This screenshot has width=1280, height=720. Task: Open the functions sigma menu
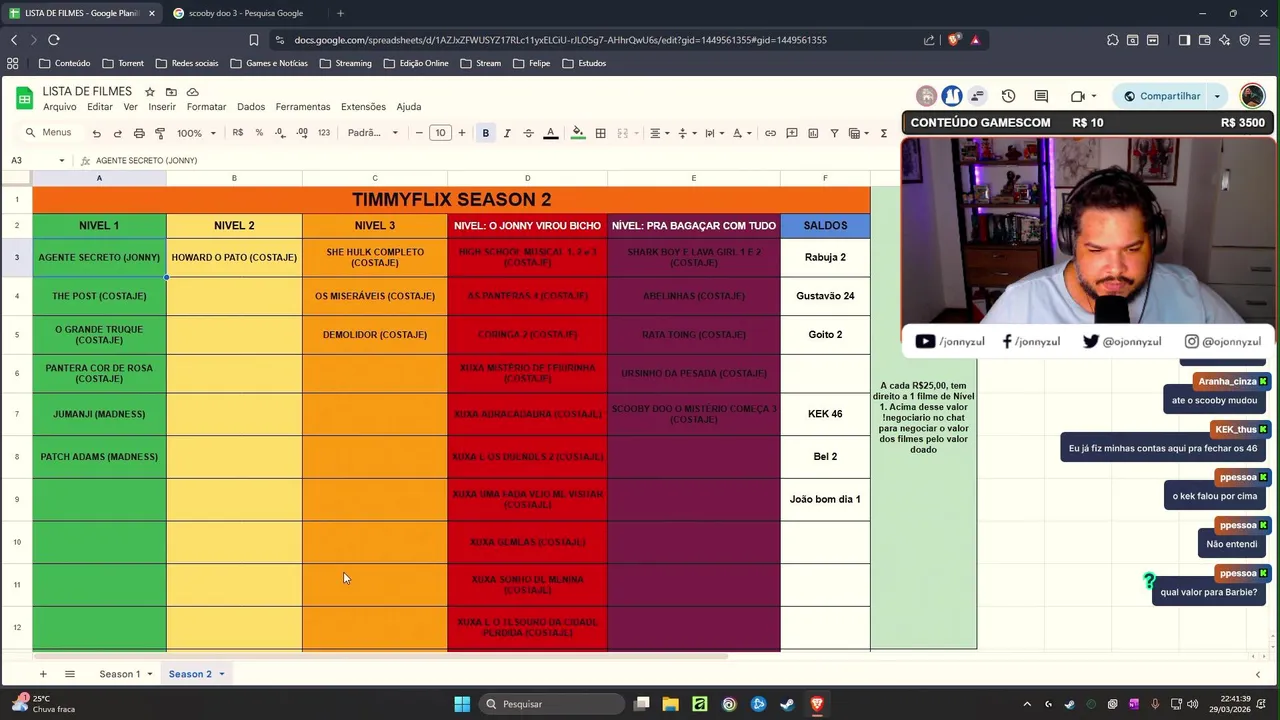(x=884, y=133)
